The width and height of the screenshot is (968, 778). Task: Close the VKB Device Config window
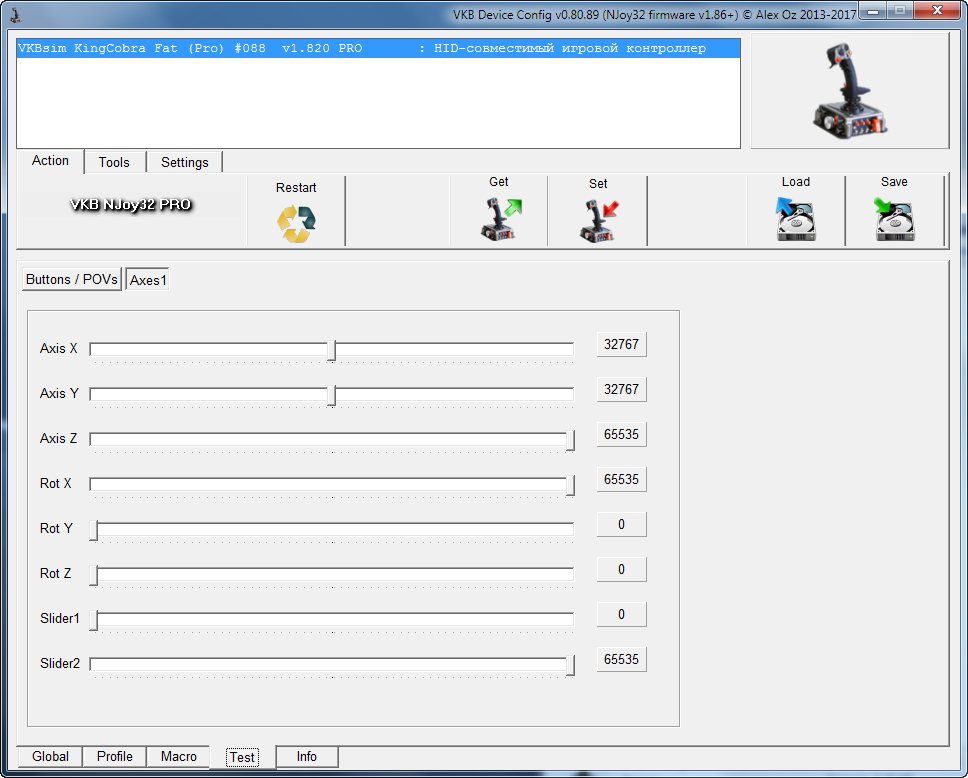pyautogui.click(x=937, y=11)
